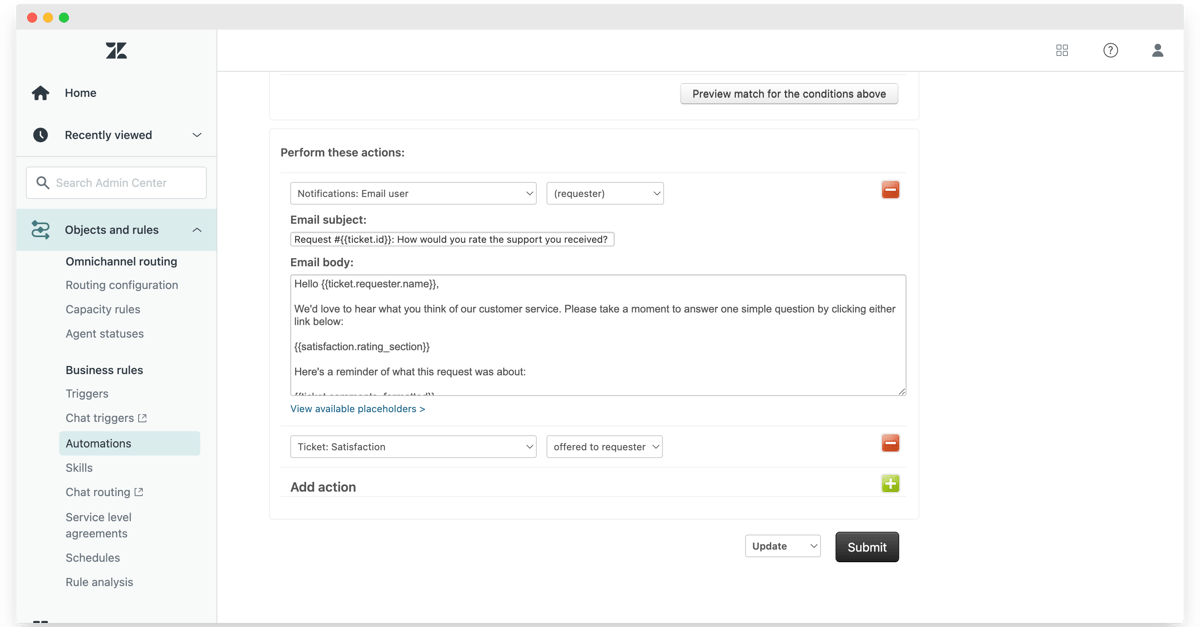Open the offered to requester dropdown
The height and width of the screenshot is (627, 1200).
pyautogui.click(x=604, y=447)
